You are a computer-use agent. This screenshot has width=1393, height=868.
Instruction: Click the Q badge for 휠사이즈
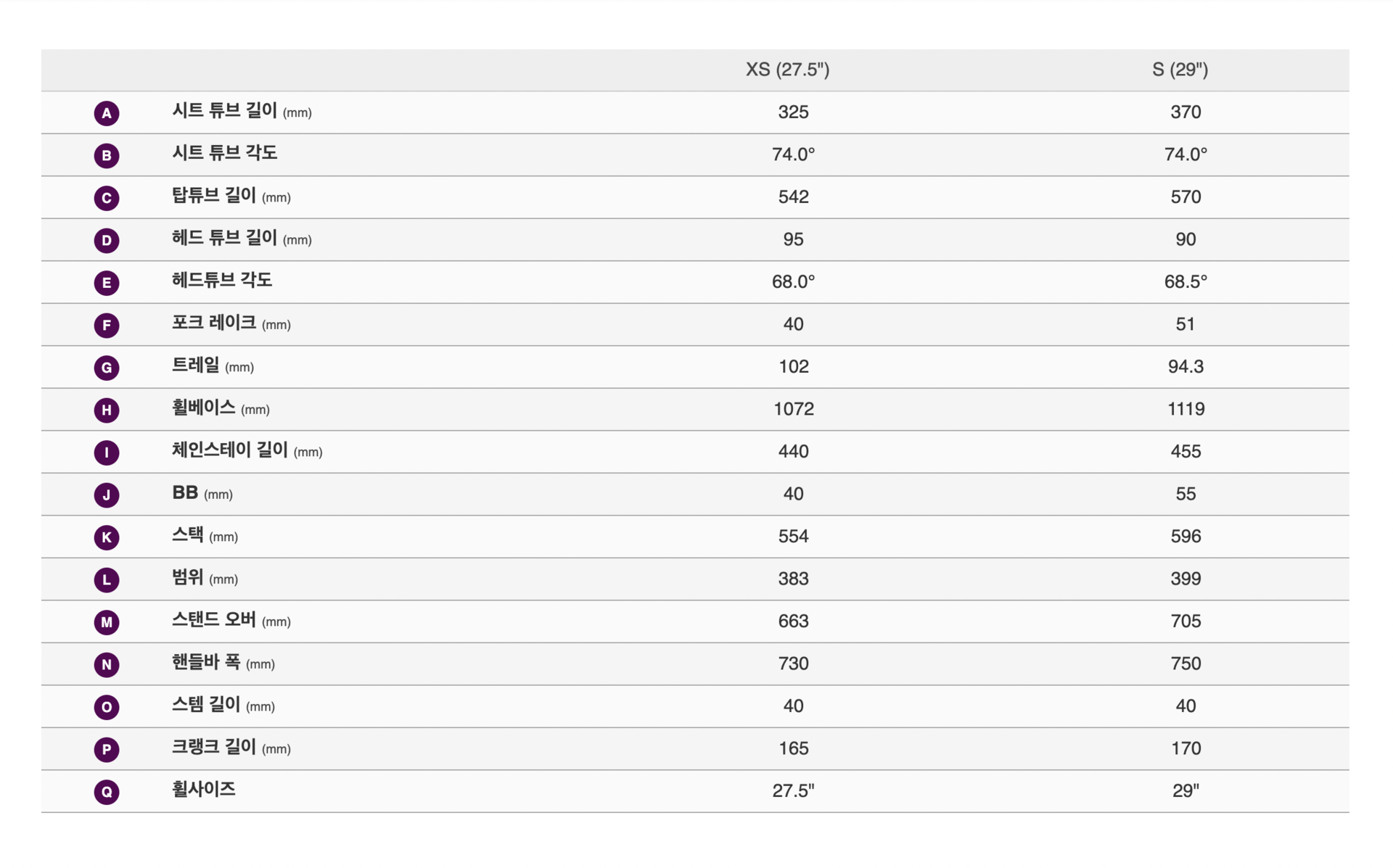pyautogui.click(x=107, y=792)
